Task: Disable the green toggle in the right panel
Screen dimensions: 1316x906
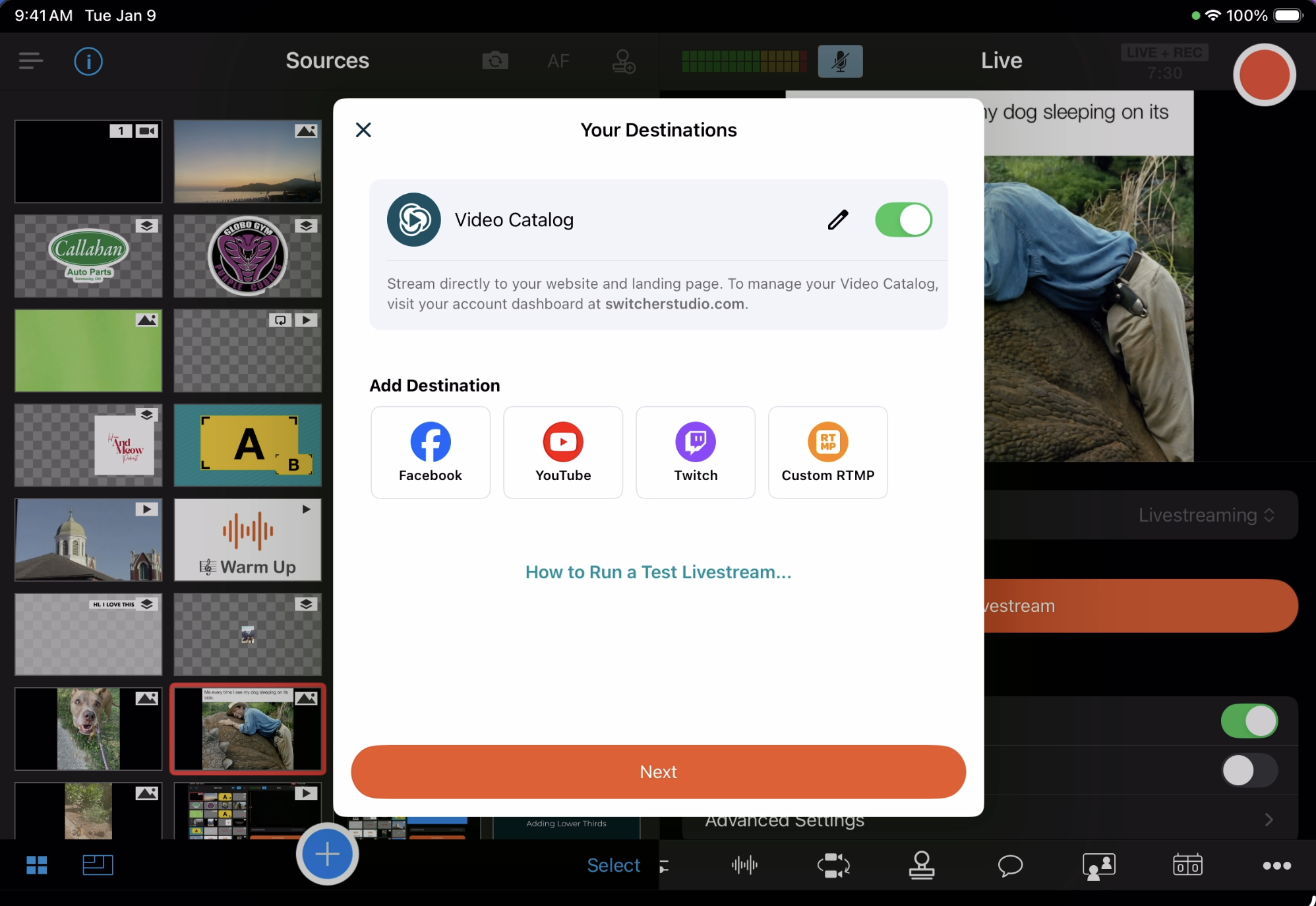Action: point(1249,721)
